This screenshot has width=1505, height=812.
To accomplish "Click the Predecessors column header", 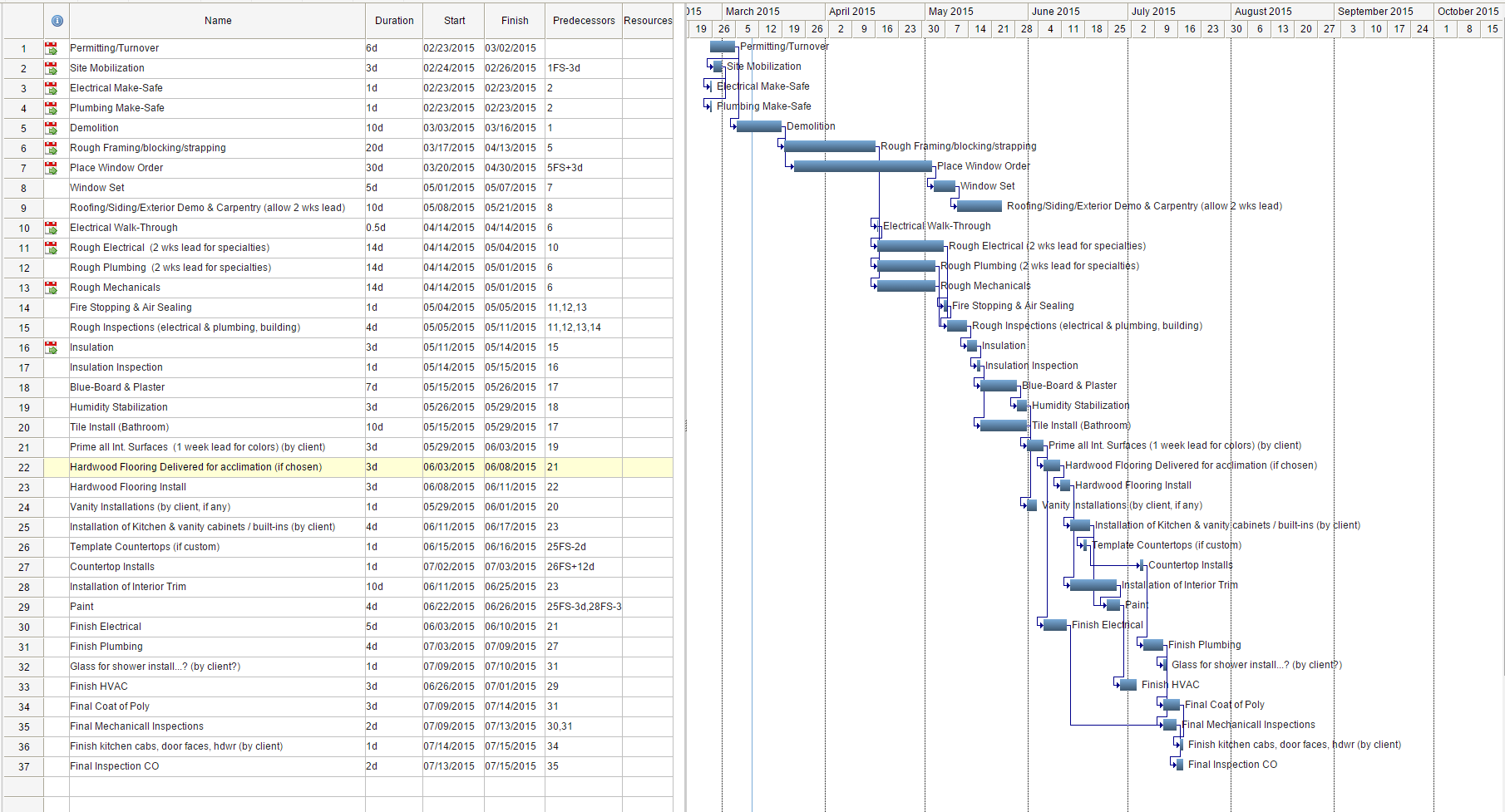I will click(x=584, y=21).
